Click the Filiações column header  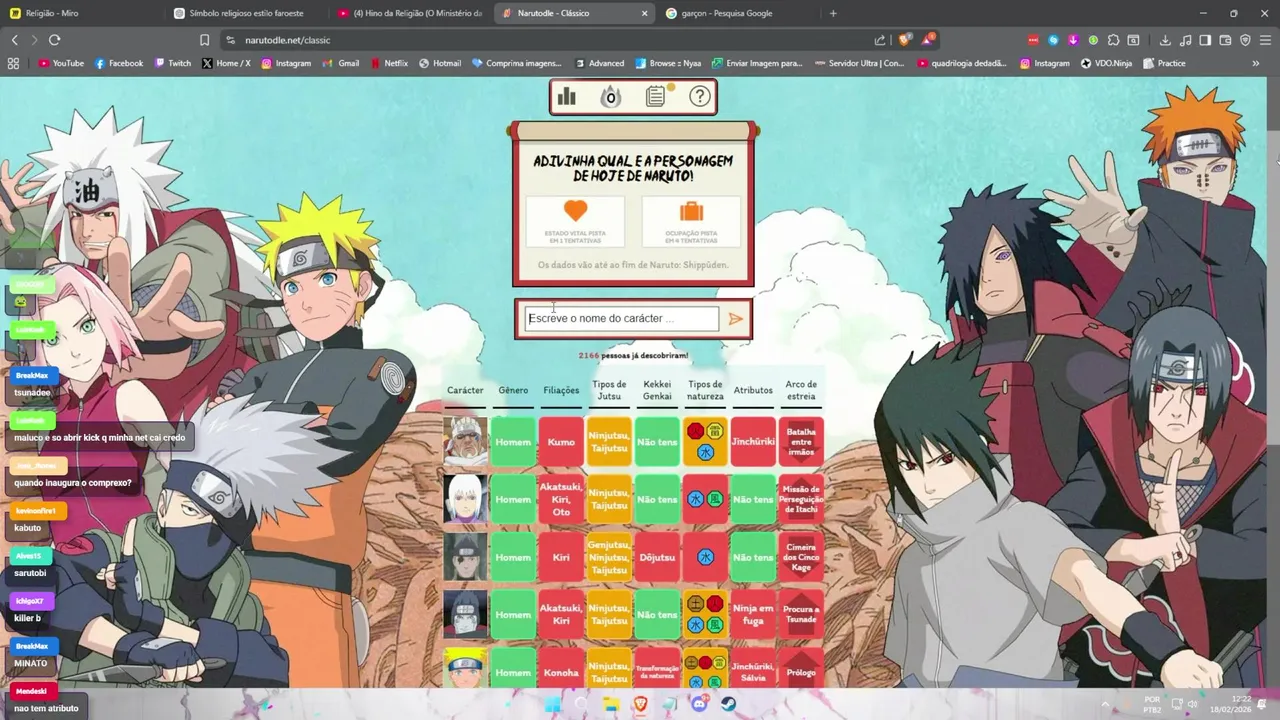point(561,390)
